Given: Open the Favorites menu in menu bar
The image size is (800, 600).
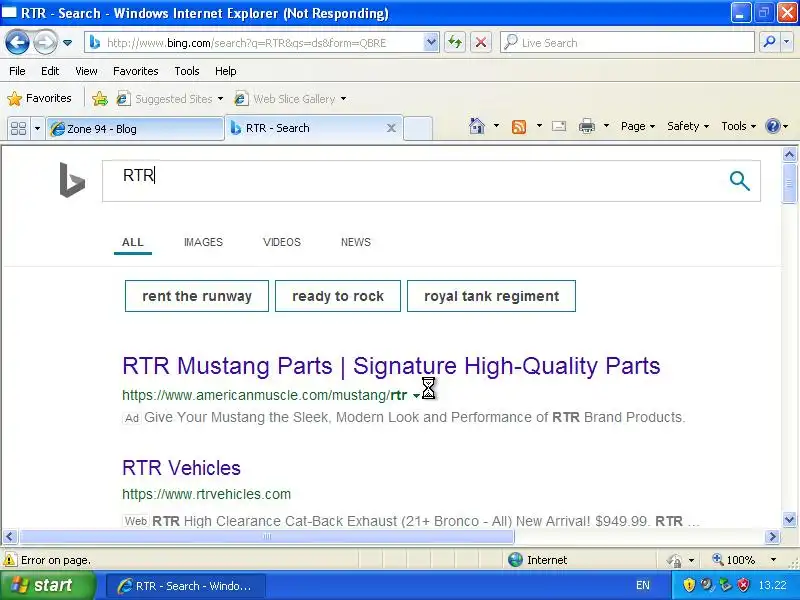Looking at the screenshot, I should click(136, 71).
